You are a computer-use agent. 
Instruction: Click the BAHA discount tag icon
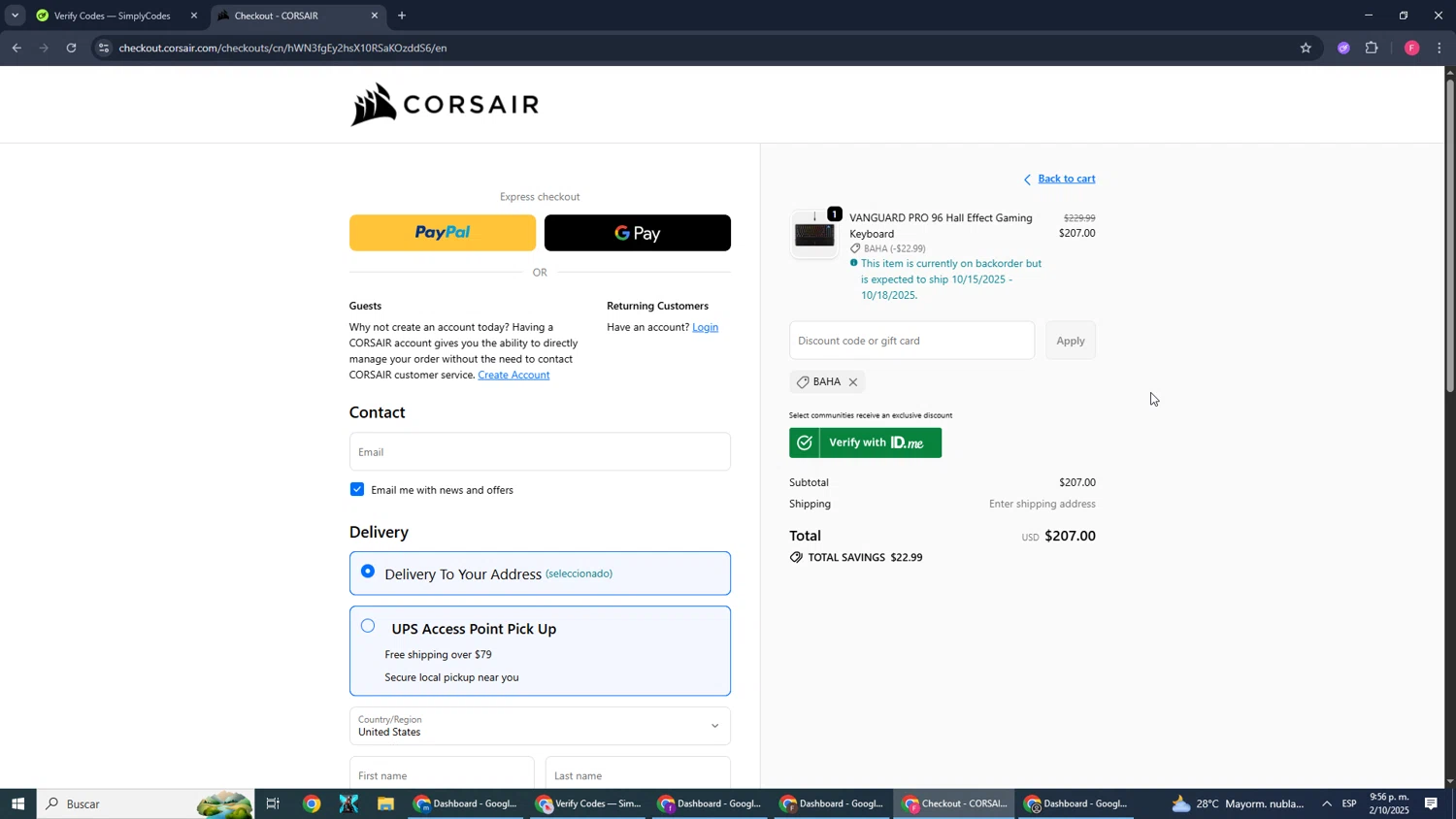coord(803,382)
